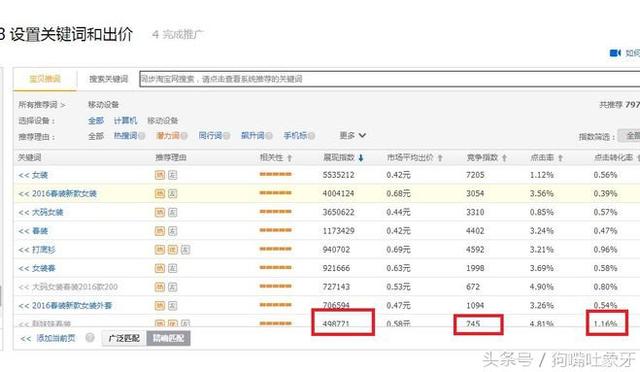Image resolution: width=640 pixels, height=372 pixels.
Task: Filter by 飙升词 reason
Action: point(253,136)
